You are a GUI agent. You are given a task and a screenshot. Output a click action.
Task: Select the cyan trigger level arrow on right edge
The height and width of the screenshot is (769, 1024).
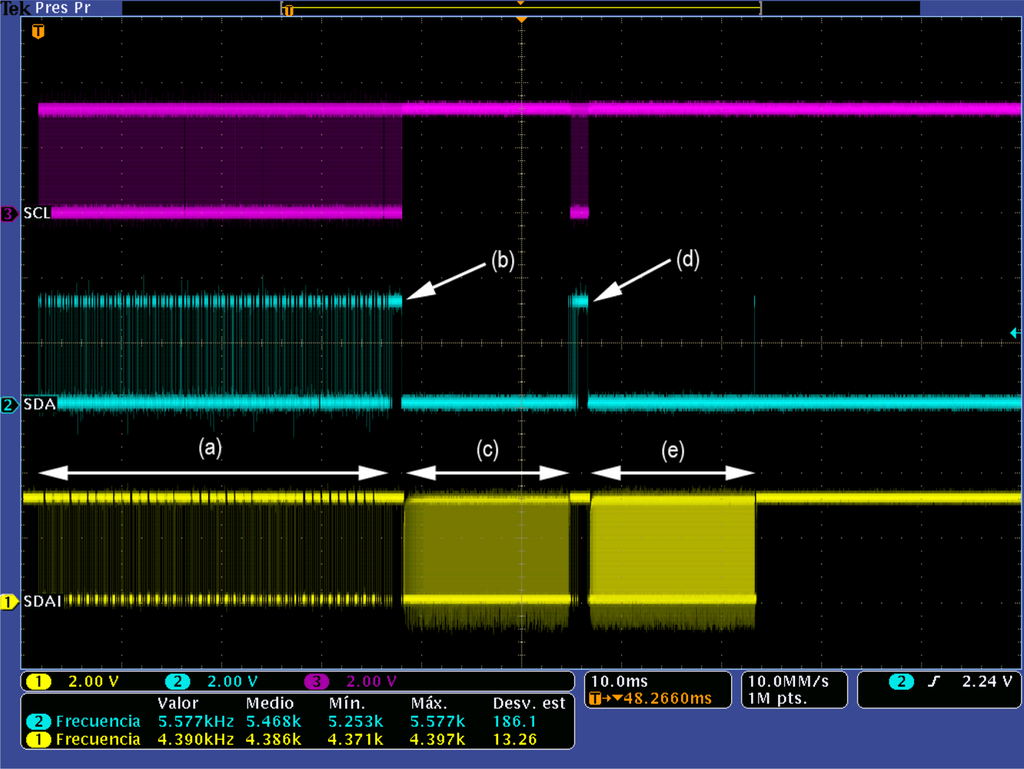[1015, 332]
